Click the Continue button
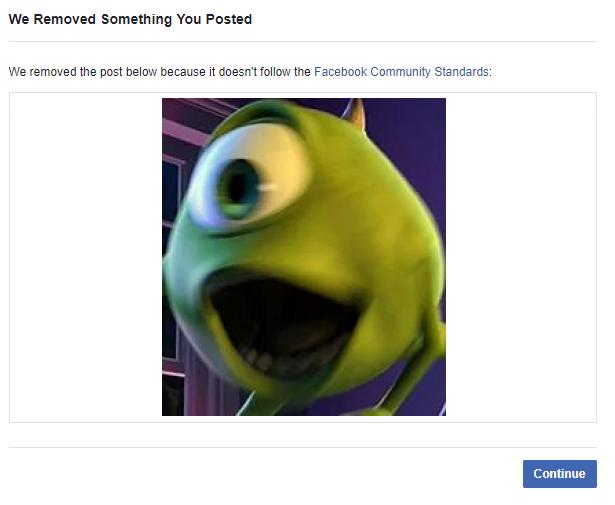Image resolution: width=615 pixels, height=505 pixels. pyautogui.click(x=560, y=474)
